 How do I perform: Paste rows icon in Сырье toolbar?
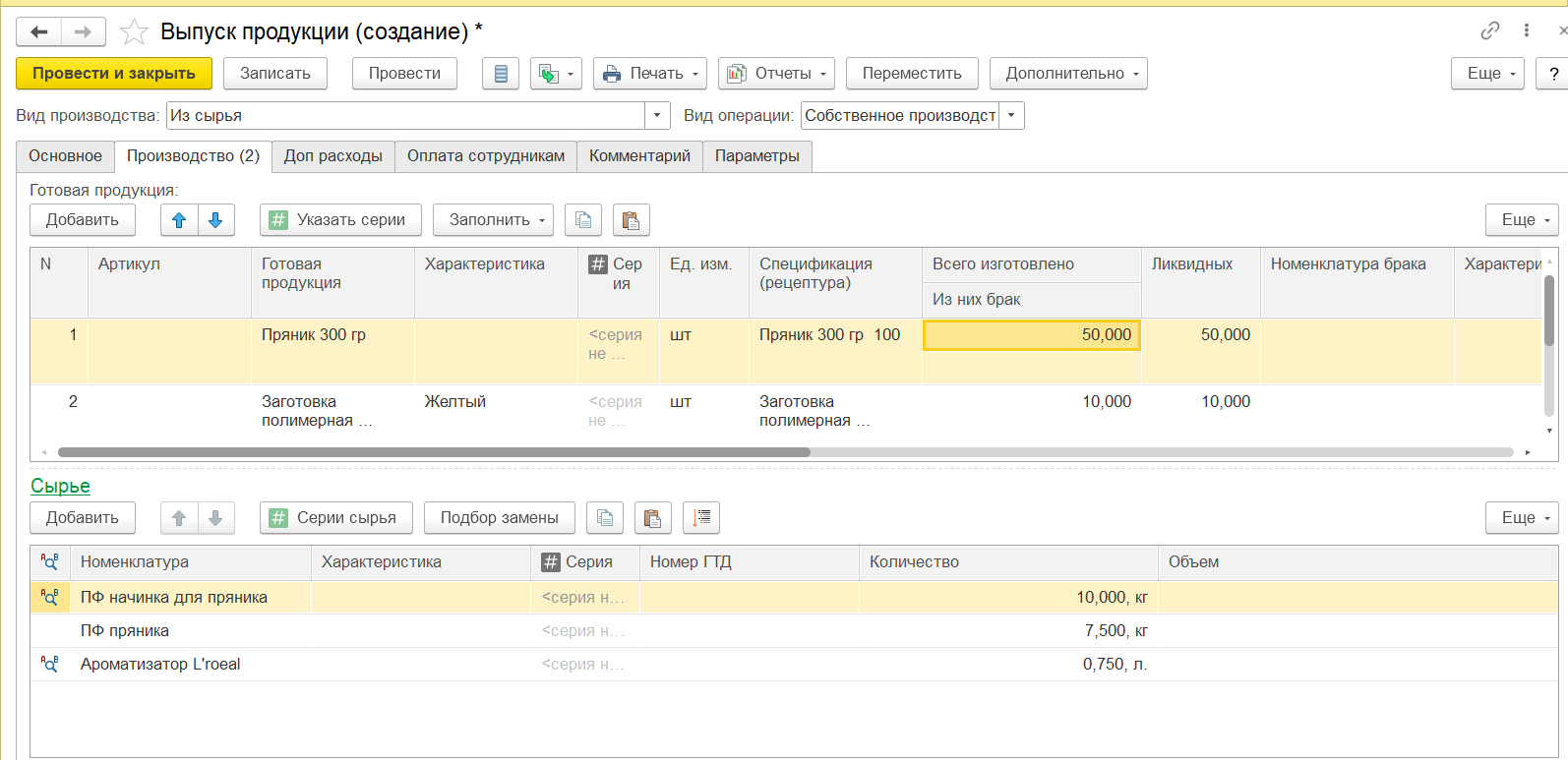pos(651,518)
